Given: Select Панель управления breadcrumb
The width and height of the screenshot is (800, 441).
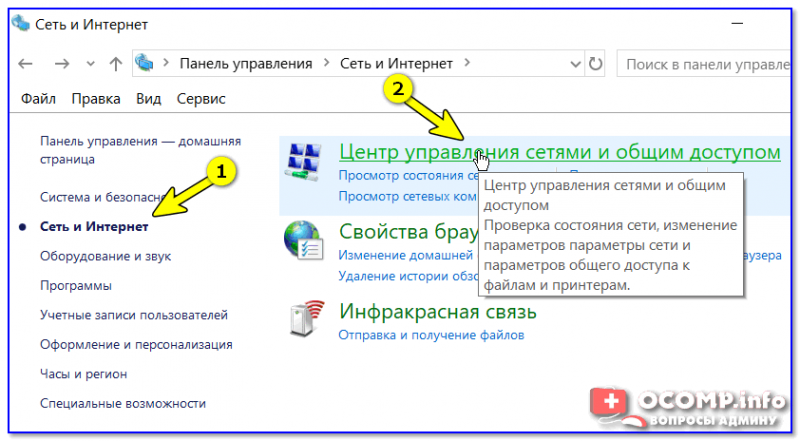Looking at the screenshot, I should pyautogui.click(x=246, y=63).
